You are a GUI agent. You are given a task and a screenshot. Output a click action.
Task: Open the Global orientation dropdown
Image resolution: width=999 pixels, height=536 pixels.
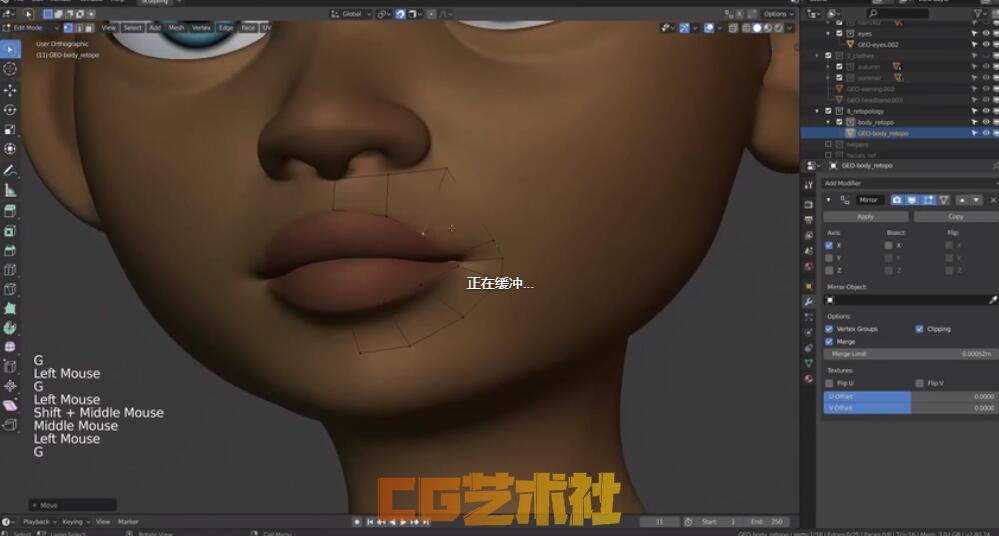[351, 14]
